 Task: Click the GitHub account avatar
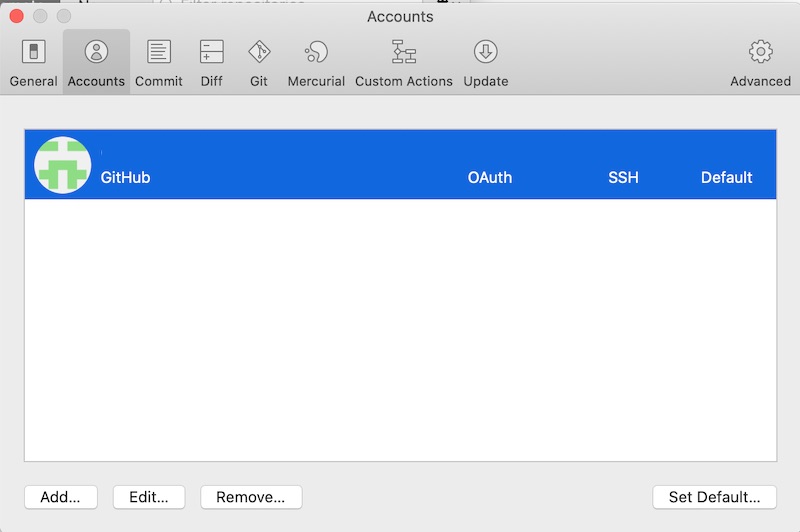pos(63,165)
